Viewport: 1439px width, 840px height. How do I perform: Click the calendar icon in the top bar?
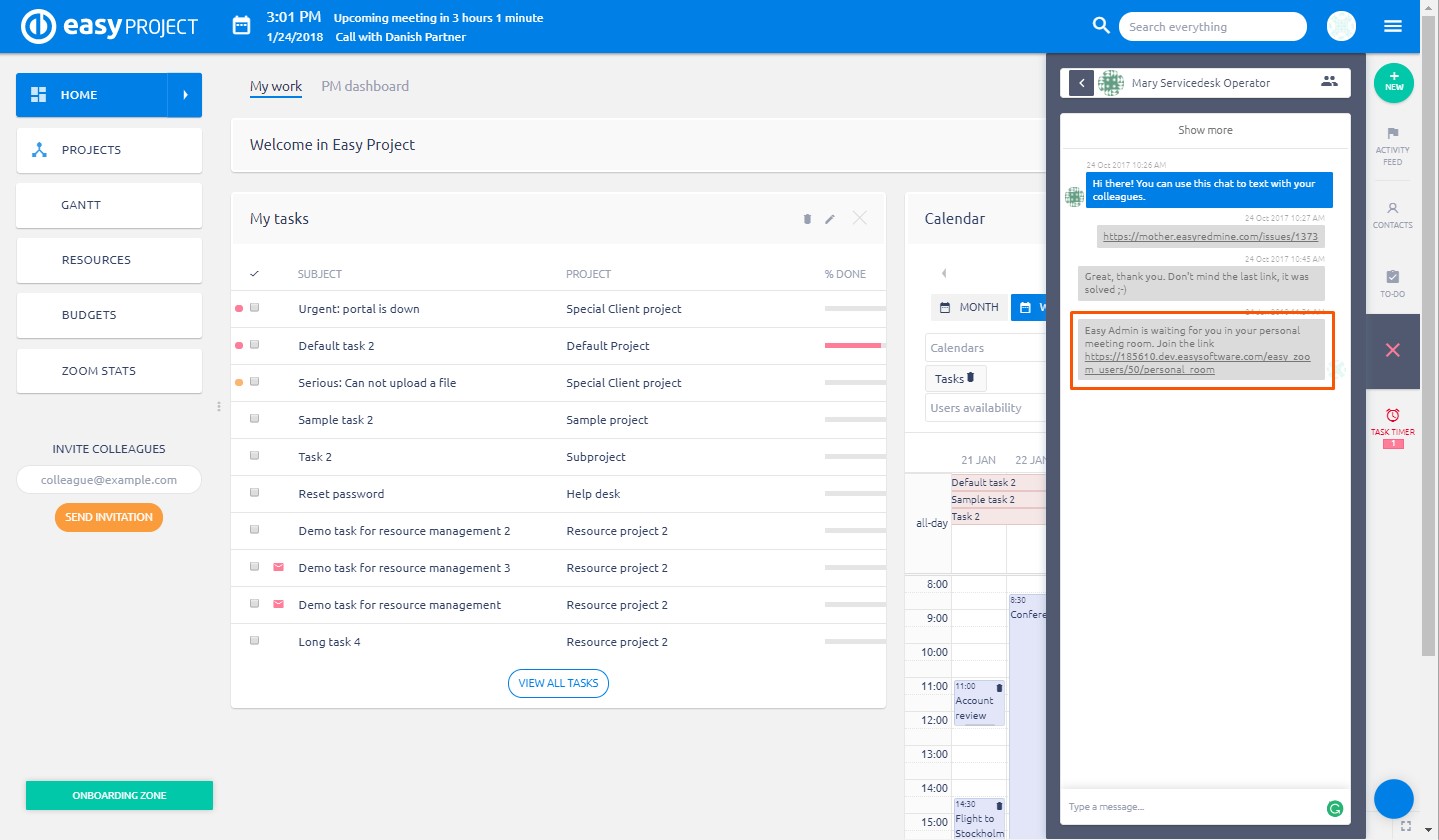click(241, 26)
